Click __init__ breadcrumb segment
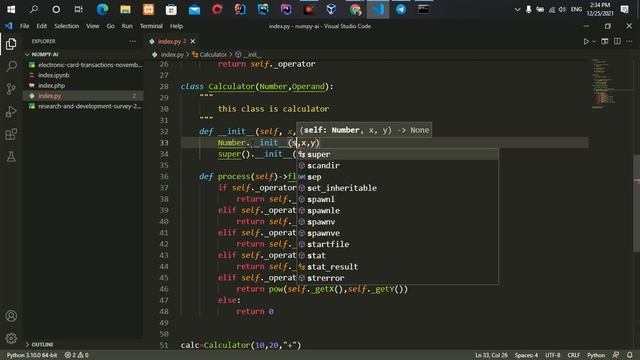Viewport: 640px width, 360px height. (x=252, y=54)
